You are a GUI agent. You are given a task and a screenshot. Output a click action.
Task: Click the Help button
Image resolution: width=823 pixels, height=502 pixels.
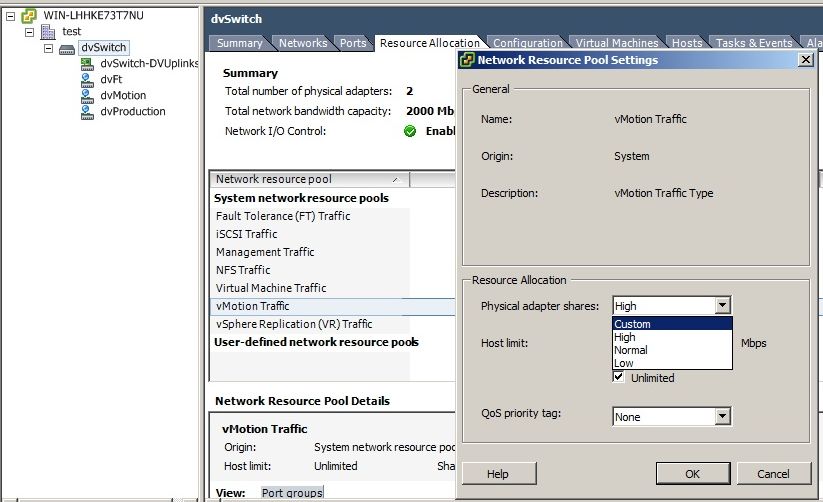[499, 474]
